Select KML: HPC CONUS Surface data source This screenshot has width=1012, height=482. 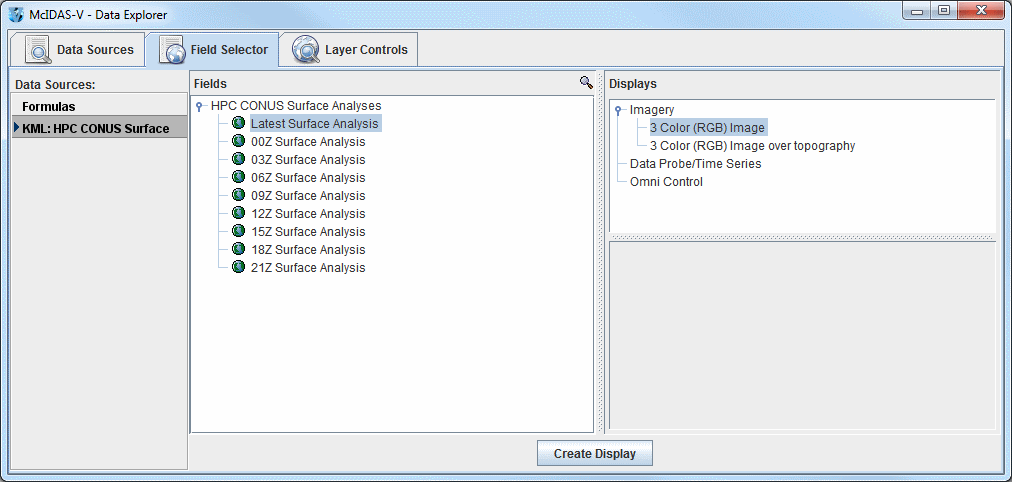click(99, 128)
